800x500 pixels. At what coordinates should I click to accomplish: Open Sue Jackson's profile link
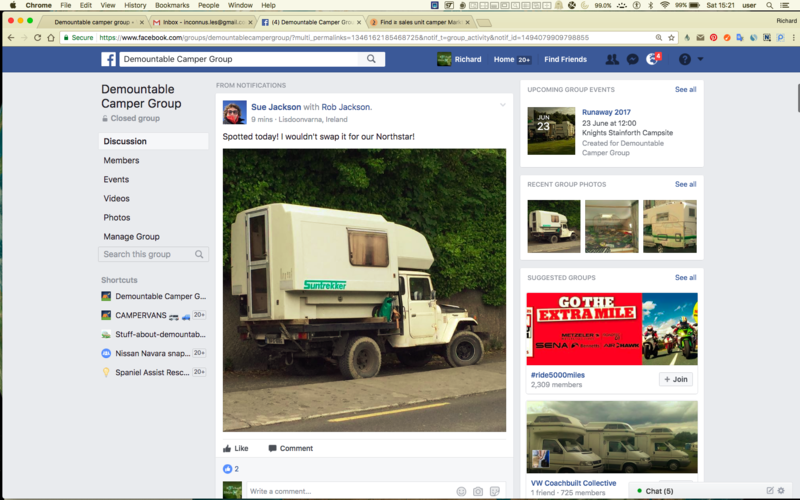click(276, 107)
